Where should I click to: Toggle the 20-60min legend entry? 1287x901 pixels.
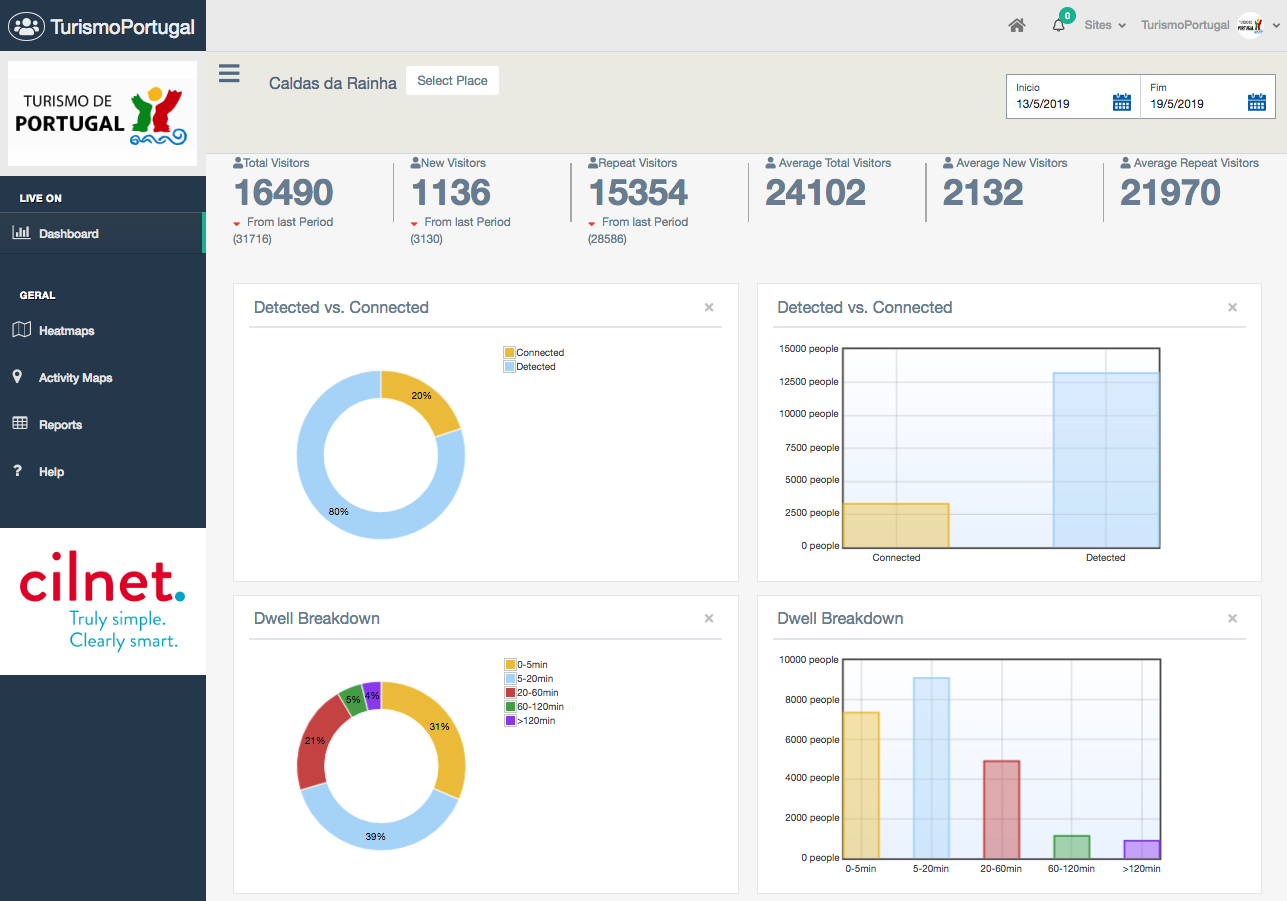[x=531, y=693]
